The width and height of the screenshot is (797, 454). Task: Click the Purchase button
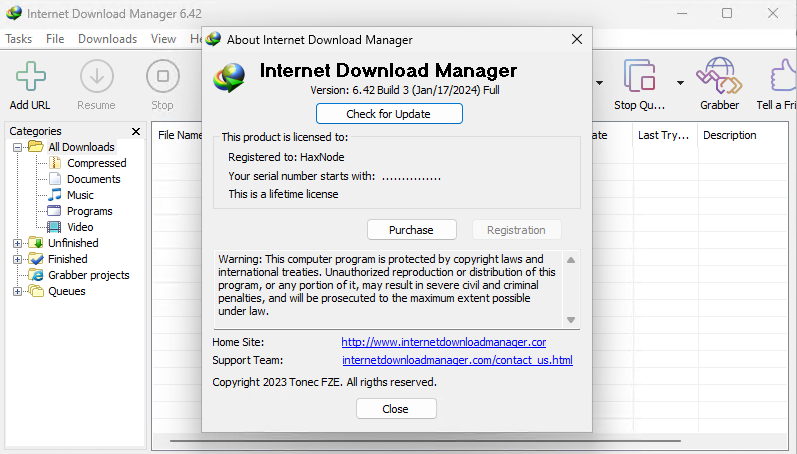tap(411, 230)
